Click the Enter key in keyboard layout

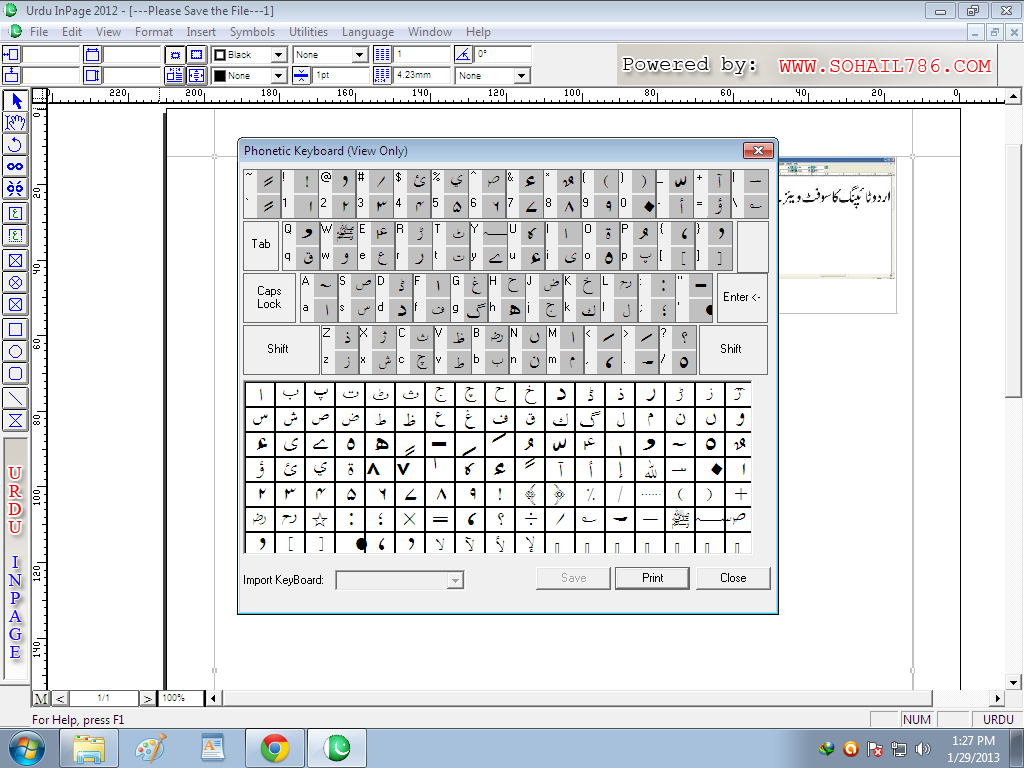(x=742, y=297)
